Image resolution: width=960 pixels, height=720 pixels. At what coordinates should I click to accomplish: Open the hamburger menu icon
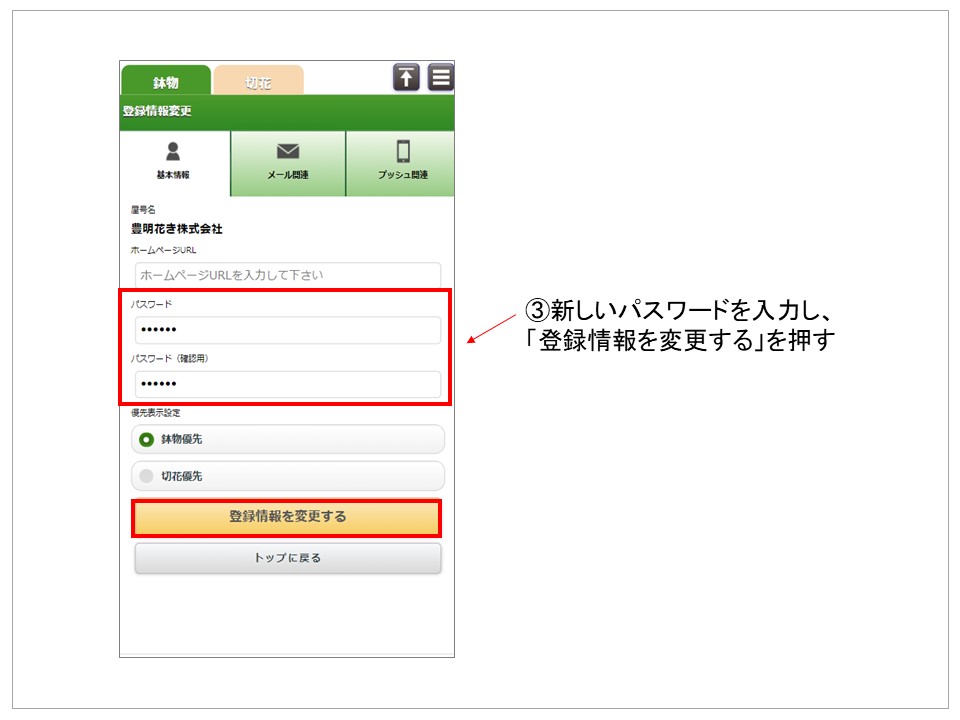[x=441, y=77]
